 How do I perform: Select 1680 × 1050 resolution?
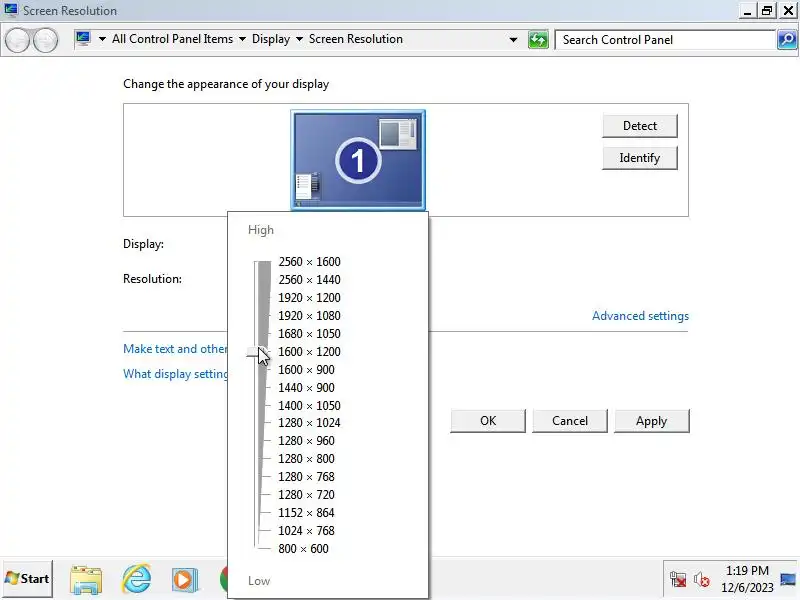(x=309, y=334)
